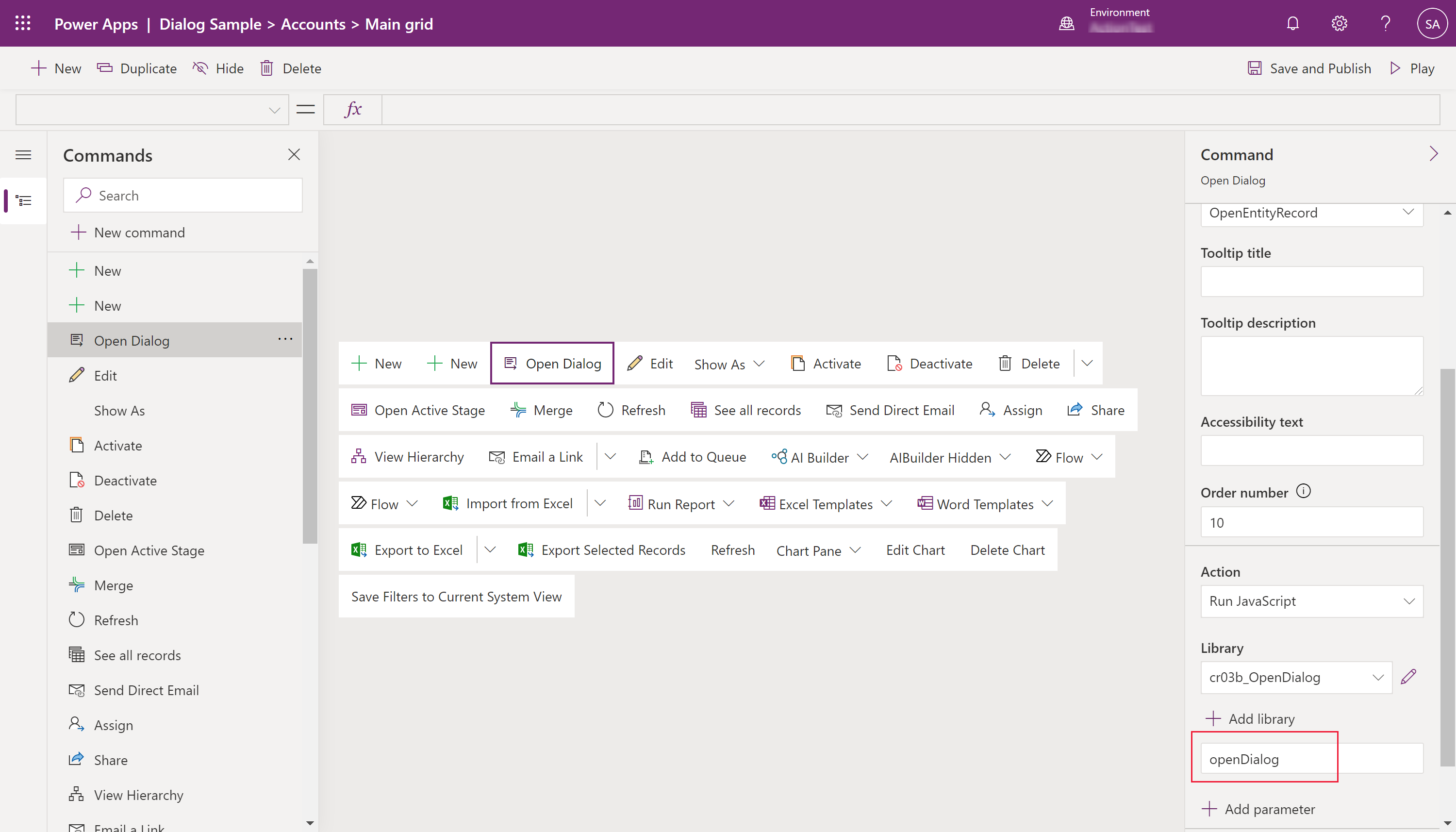Click the Send Direct Email icon in sidebar
1456x832 pixels.
click(77, 690)
